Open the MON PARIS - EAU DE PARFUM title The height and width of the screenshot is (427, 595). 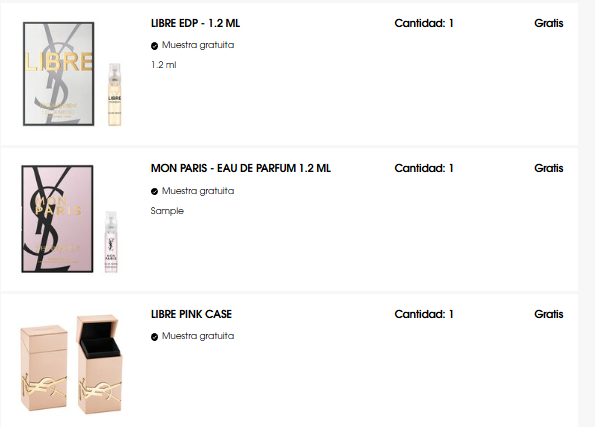click(x=241, y=168)
